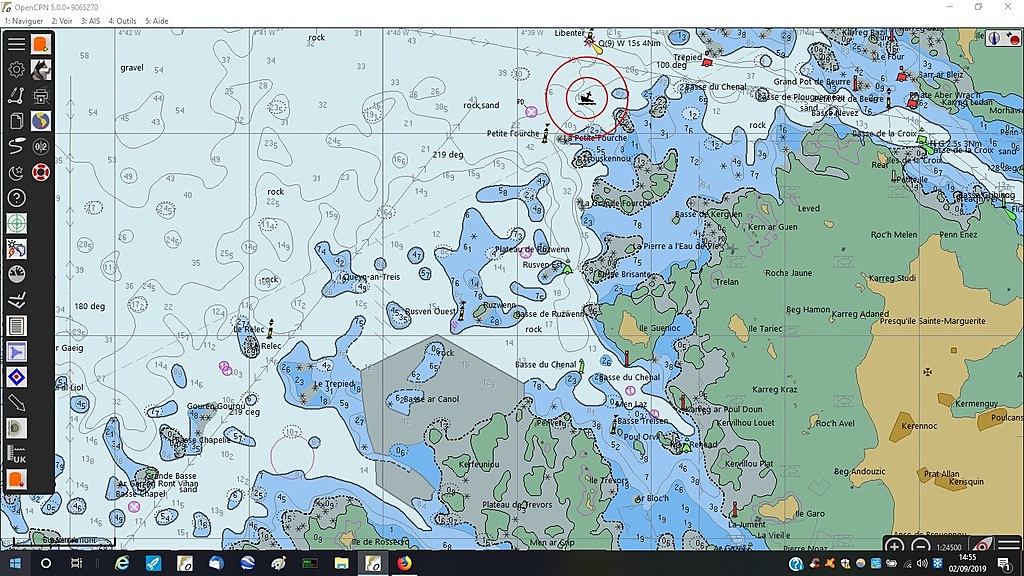Image resolution: width=1024 pixels, height=576 pixels.
Task: Click the compass GPS status icon
Action: [1002, 39]
